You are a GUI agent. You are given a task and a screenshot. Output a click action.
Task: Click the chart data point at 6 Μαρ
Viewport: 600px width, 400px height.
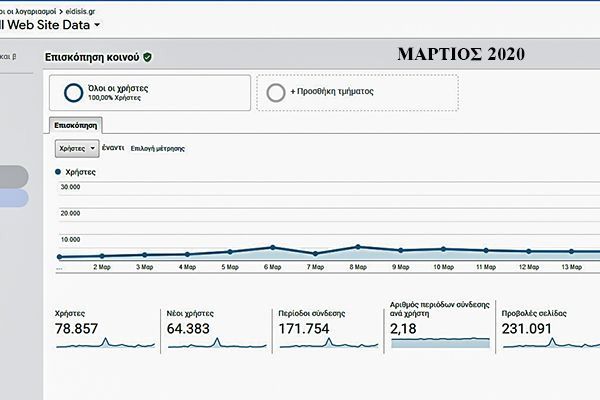(x=272, y=247)
